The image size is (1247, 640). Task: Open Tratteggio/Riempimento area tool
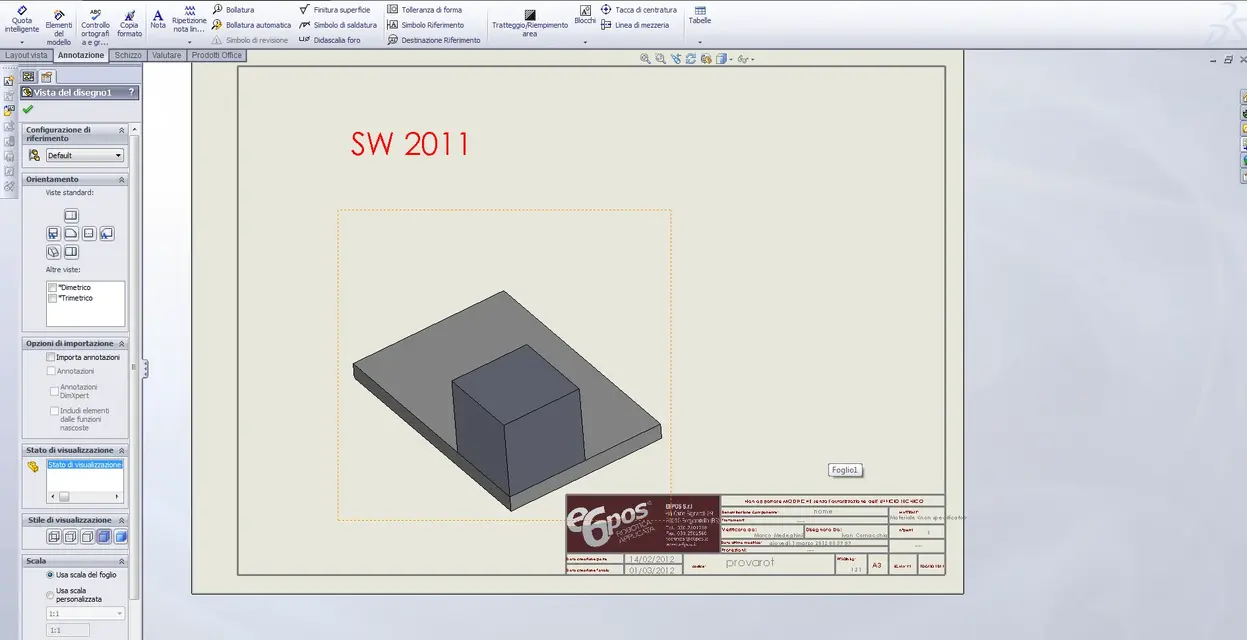point(530,23)
